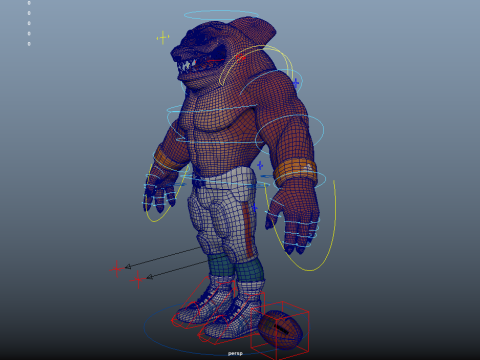Select the blue cross locator on the thigh
This screenshot has height=360, width=480.
pyautogui.click(x=254, y=208)
